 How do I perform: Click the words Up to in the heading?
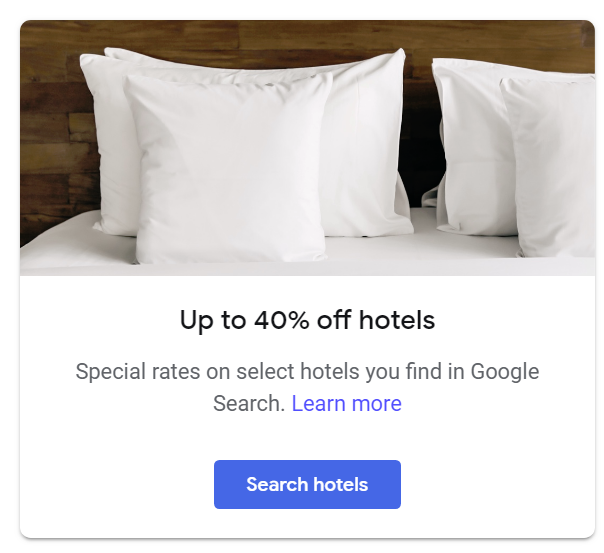coord(213,320)
